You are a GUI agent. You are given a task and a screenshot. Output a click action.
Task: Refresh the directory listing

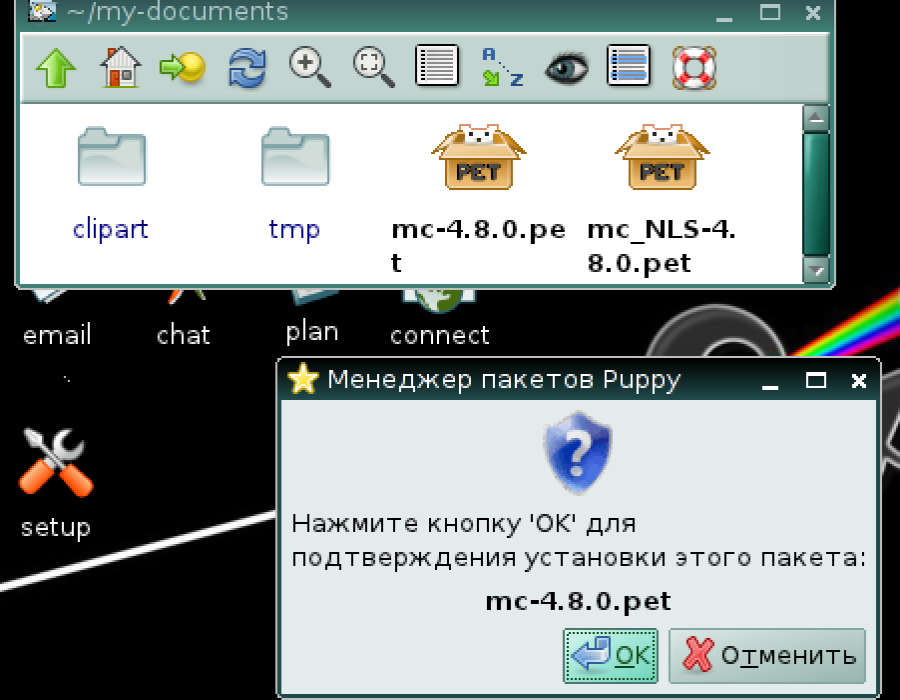pos(247,68)
